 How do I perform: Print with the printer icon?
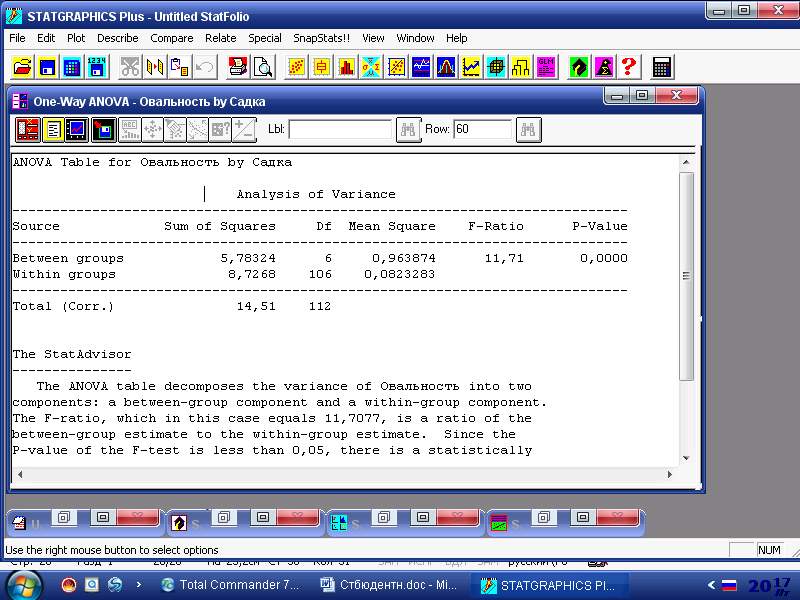coord(238,67)
